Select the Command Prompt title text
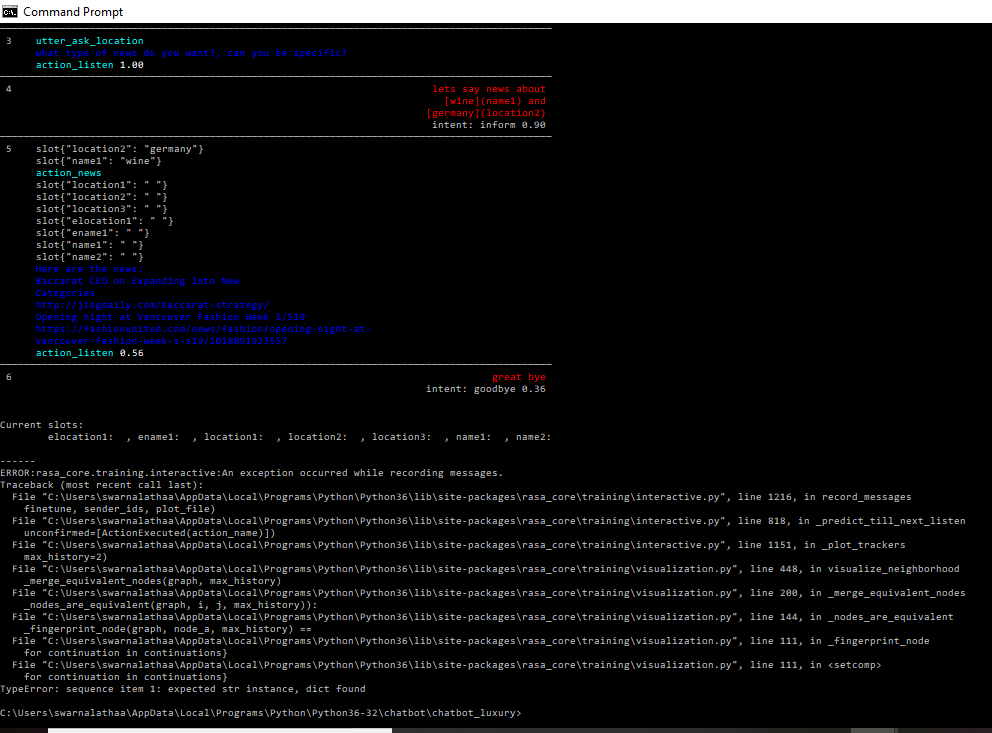Viewport: 992px width, 733px height. click(72, 11)
